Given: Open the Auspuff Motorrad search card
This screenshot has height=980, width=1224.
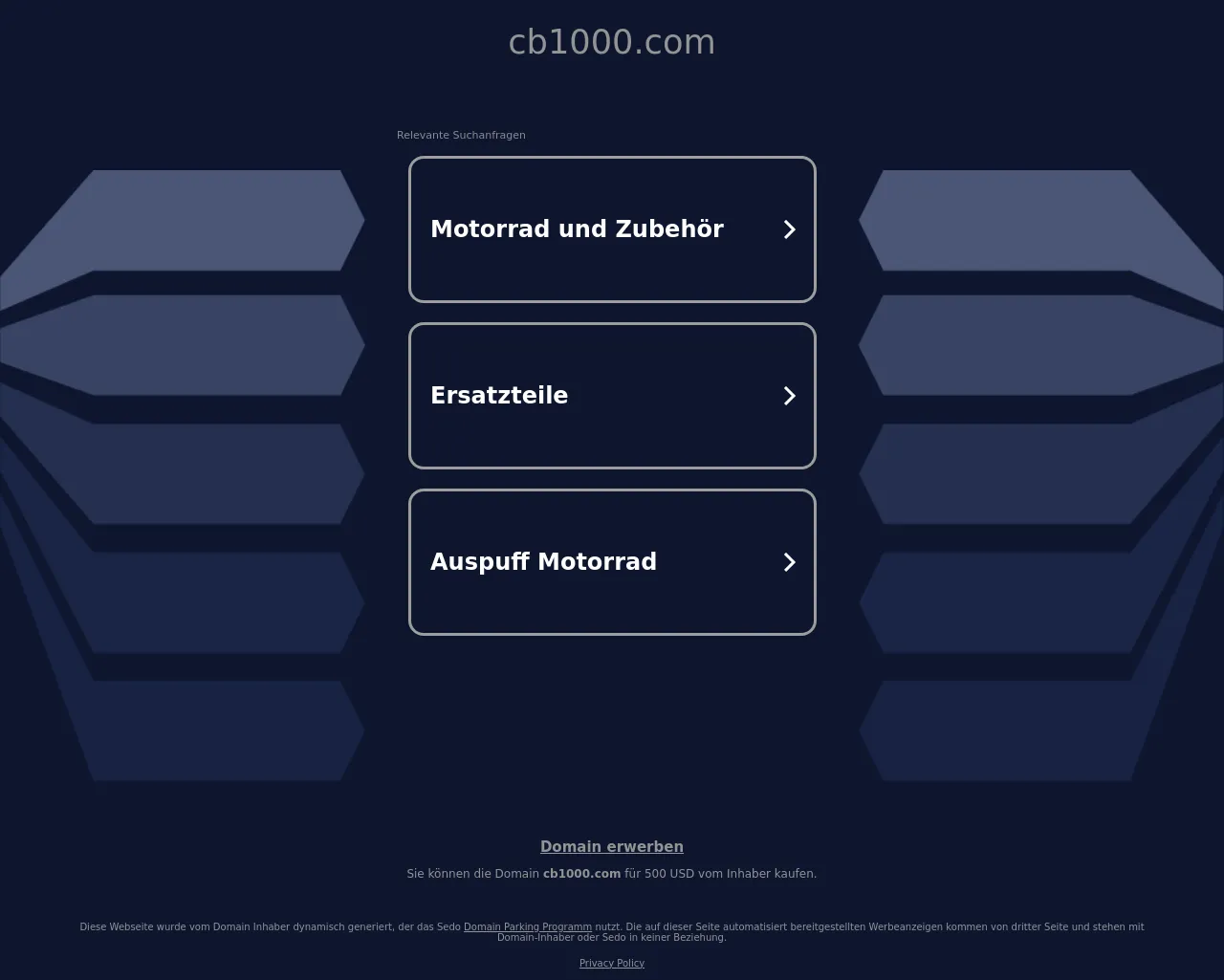Looking at the screenshot, I should [x=612, y=562].
